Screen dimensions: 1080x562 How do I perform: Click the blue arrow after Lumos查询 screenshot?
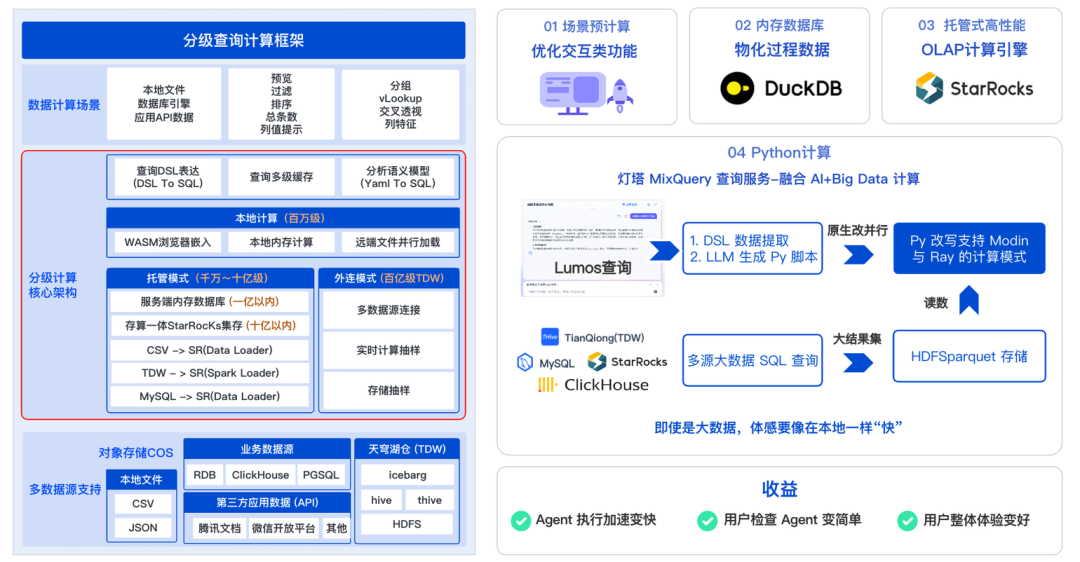[x=664, y=251]
